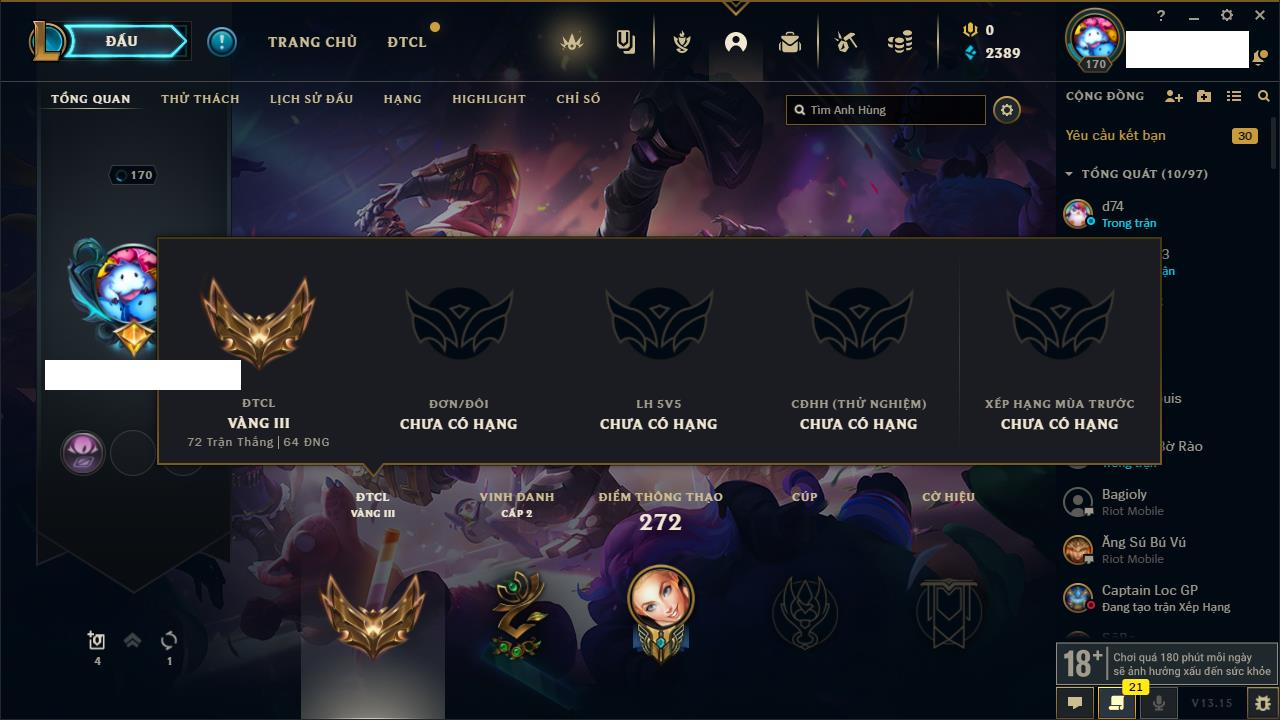Toggle the friend list filter icon
This screenshot has width=1280, height=720.
pos(1234,96)
